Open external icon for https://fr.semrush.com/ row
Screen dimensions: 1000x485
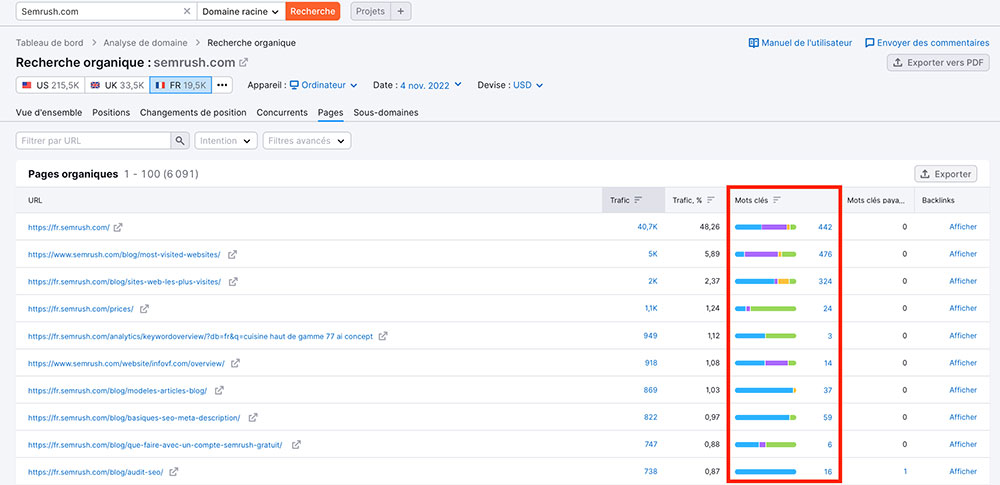click(x=118, y=227)
